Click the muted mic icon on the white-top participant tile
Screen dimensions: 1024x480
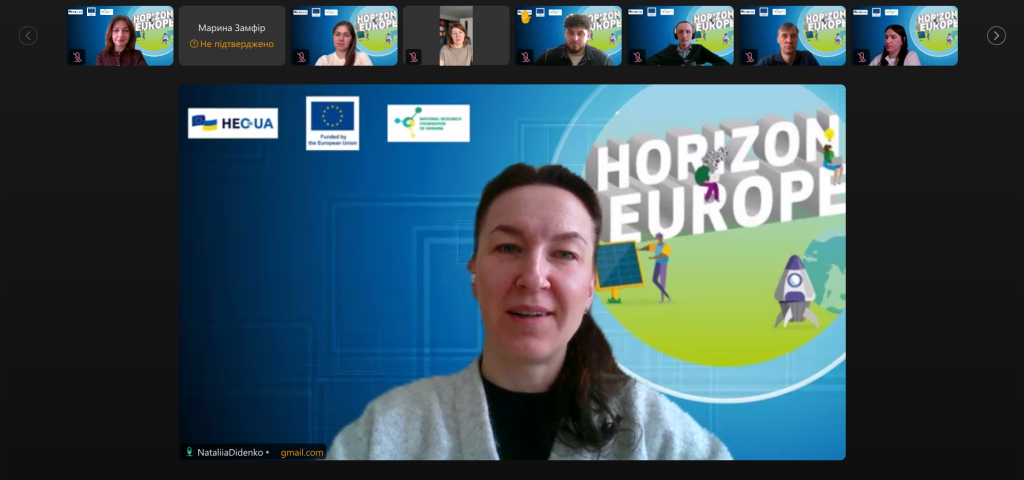click(x=301, y=57)
